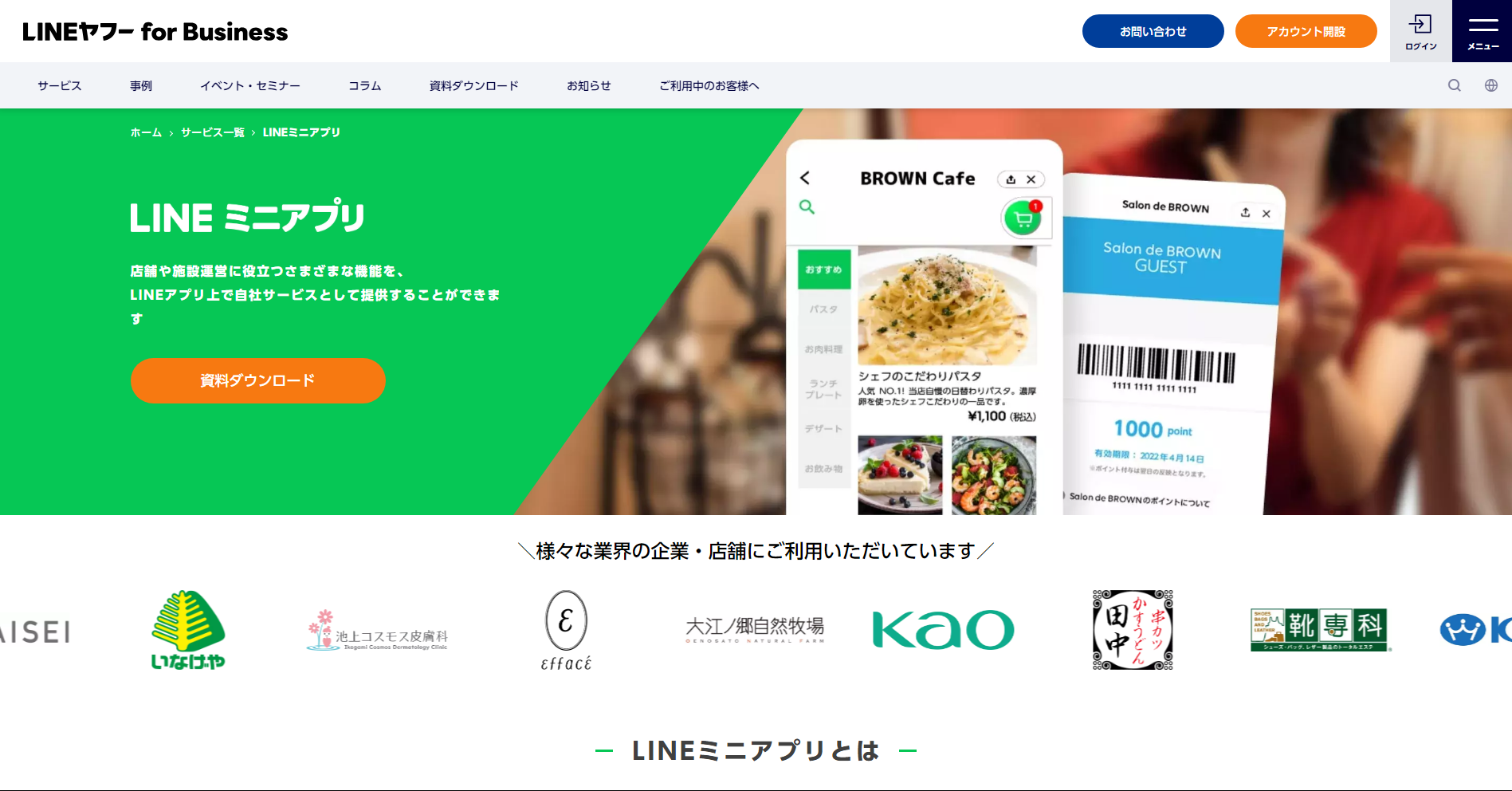Click the orange 資料ダウンロード hero button
Viewport: 1512px width, 791px height.
[x=257, y=380]
